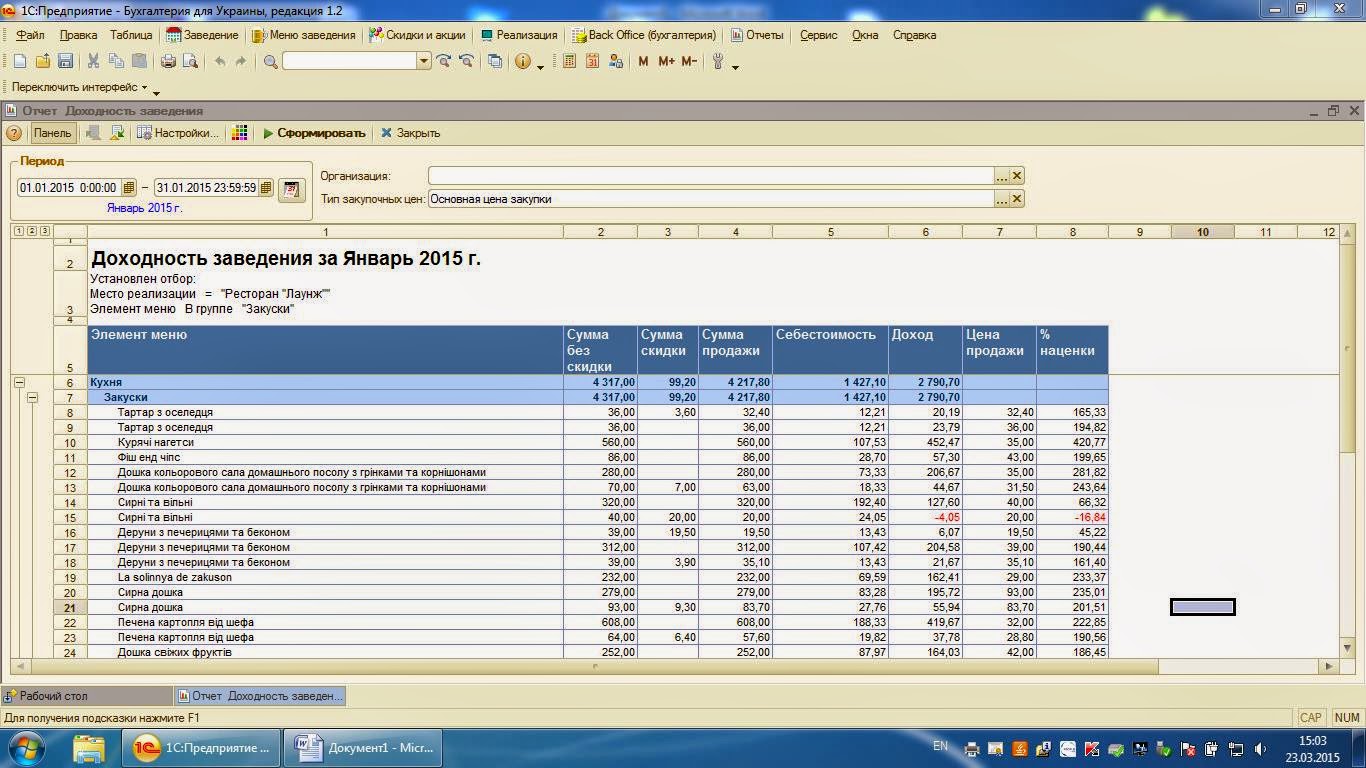Open a file using the folder icon
The image size is (1366, 768).
pyautogui.click(x=42, y=61)
